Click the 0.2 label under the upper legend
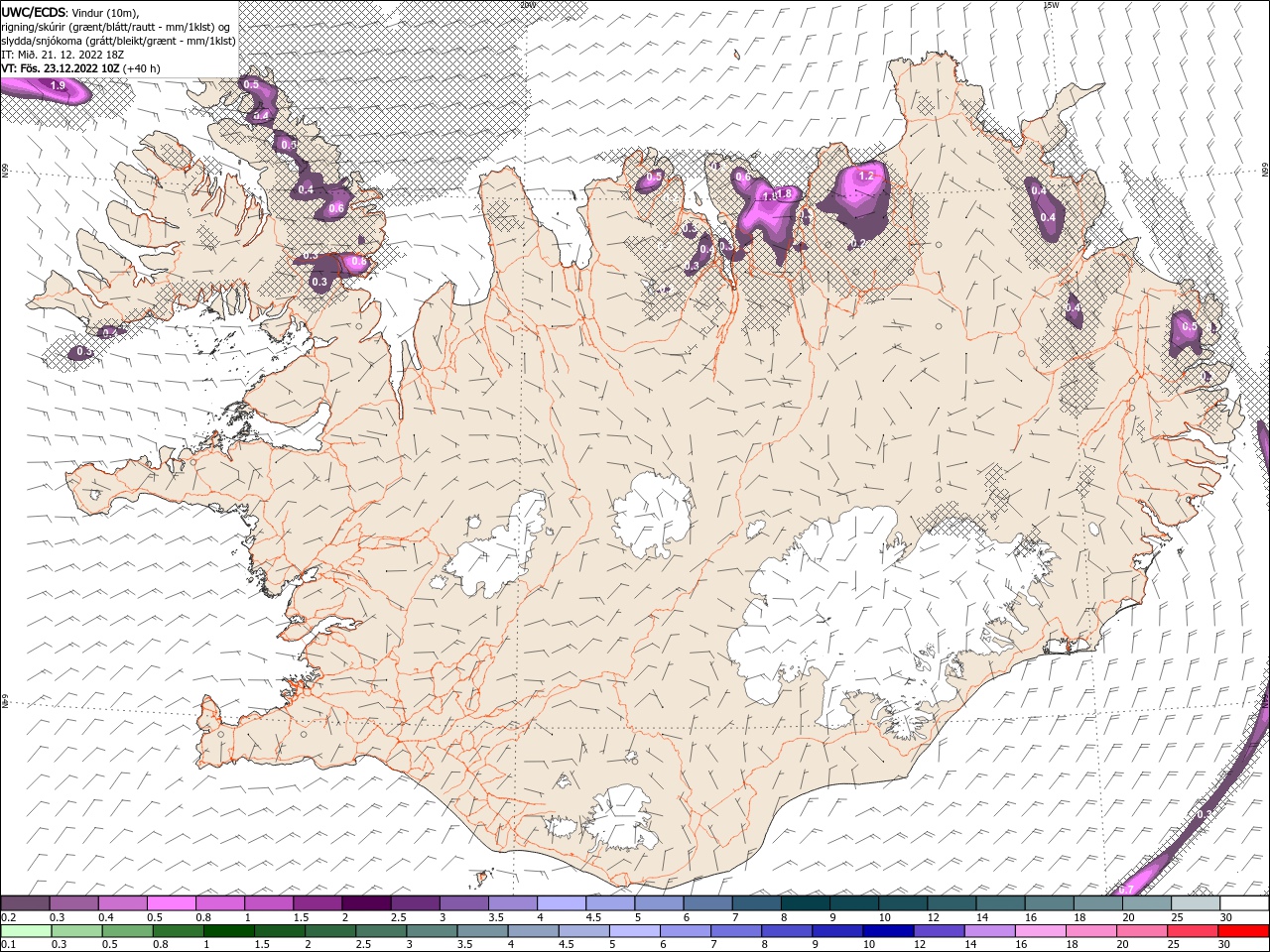Viewport: 1270px width, 952px height. (x=8, y=916)
